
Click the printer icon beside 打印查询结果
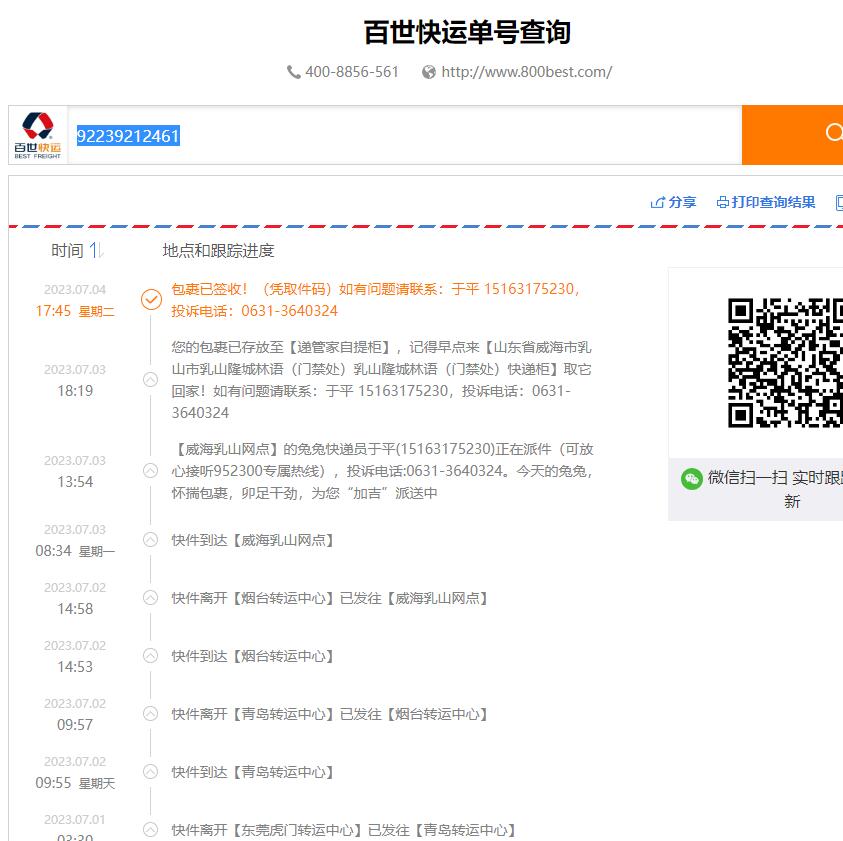coord(723,203)
